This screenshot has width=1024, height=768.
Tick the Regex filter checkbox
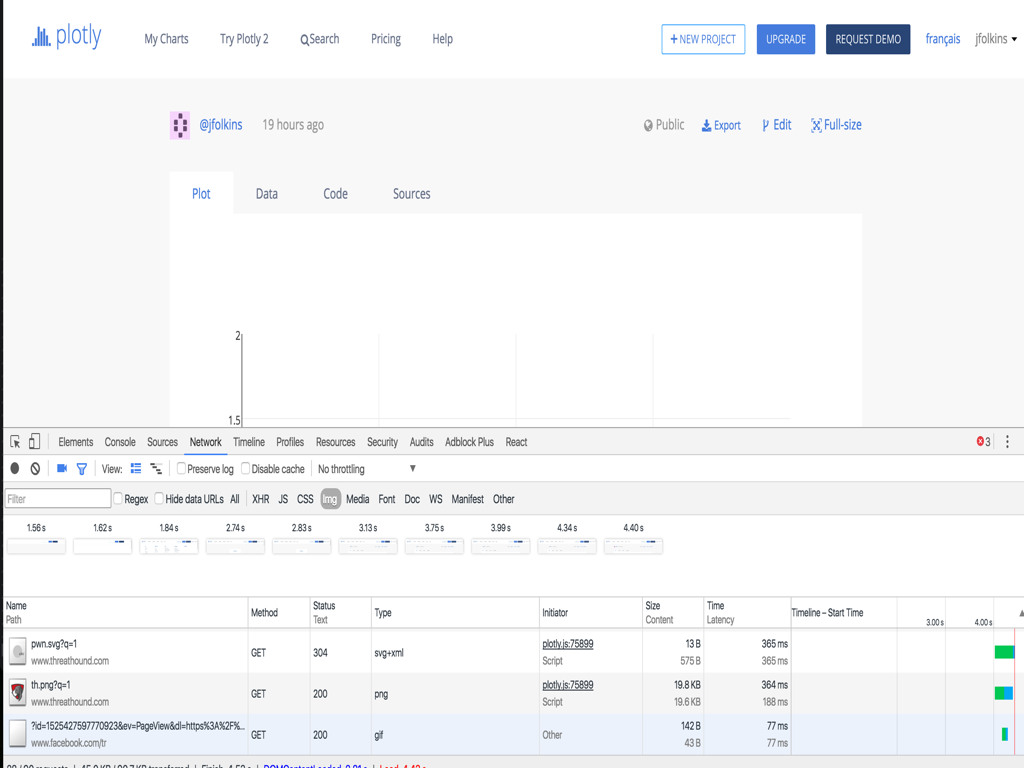click(118, 499)
